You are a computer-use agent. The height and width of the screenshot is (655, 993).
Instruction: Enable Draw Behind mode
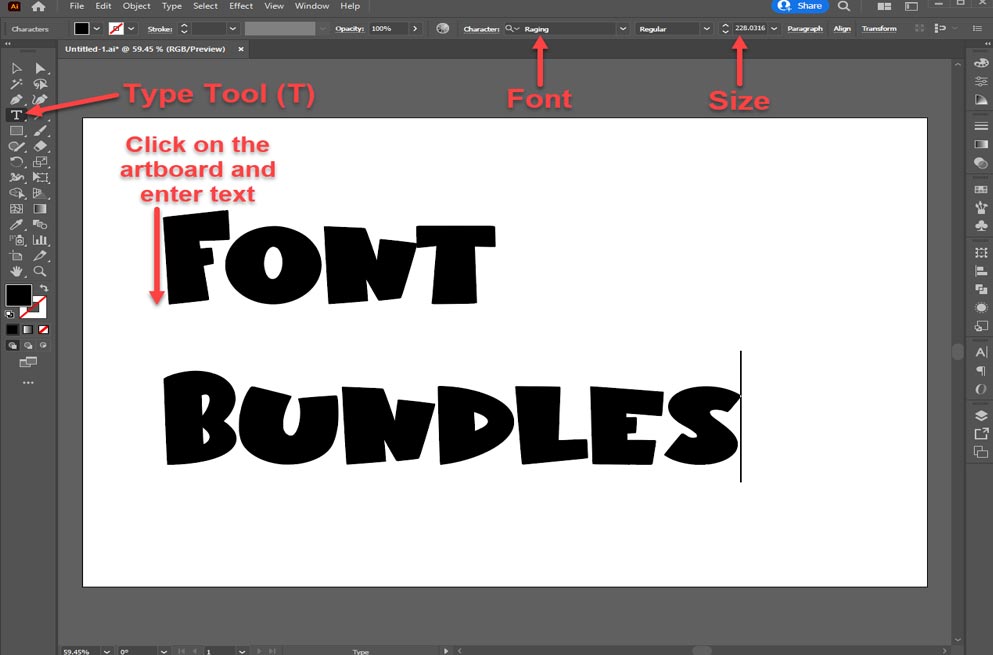coord(28,345)
